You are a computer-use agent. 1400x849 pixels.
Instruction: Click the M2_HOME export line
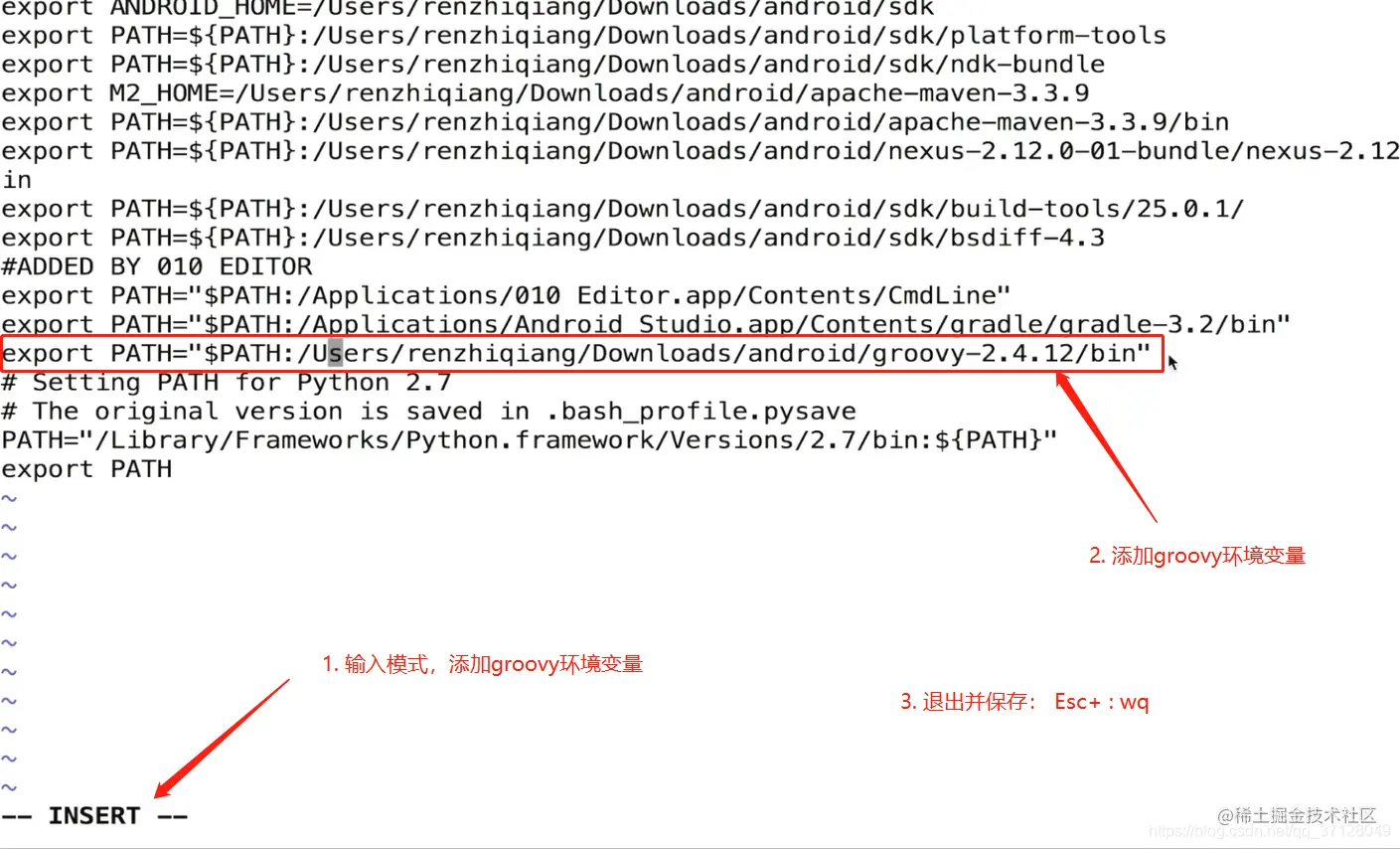[x=544, y=93]
